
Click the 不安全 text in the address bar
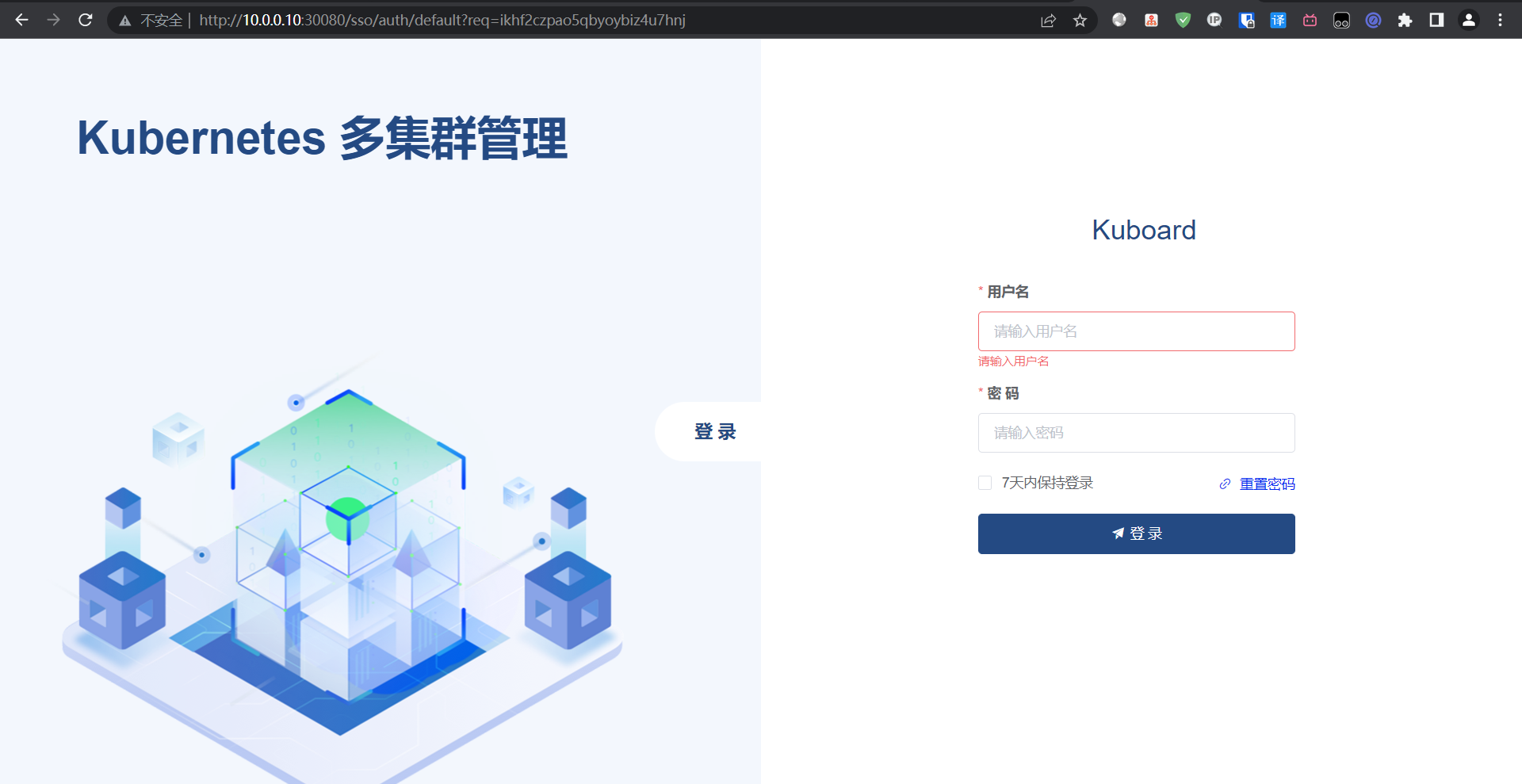click(162, 21)
